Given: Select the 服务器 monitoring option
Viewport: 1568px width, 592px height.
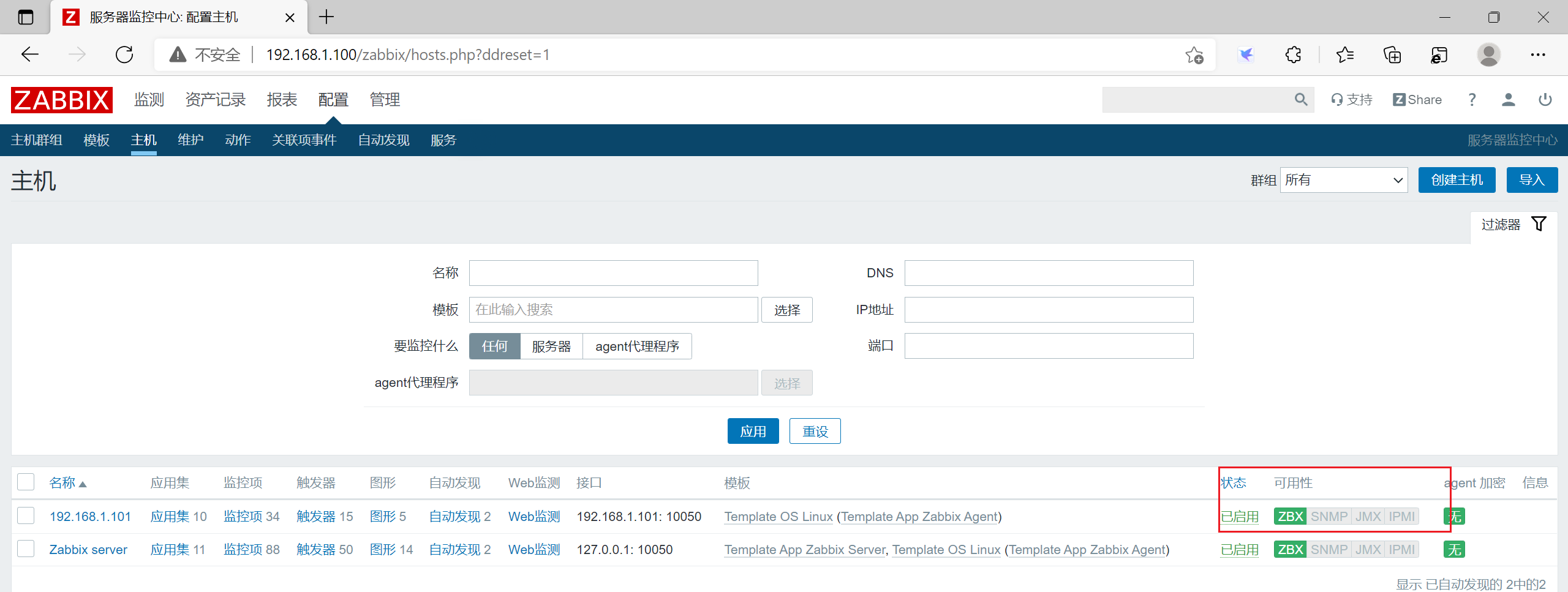Looking at the screenshot, I should pyautogui.click(x=551, y=346).
